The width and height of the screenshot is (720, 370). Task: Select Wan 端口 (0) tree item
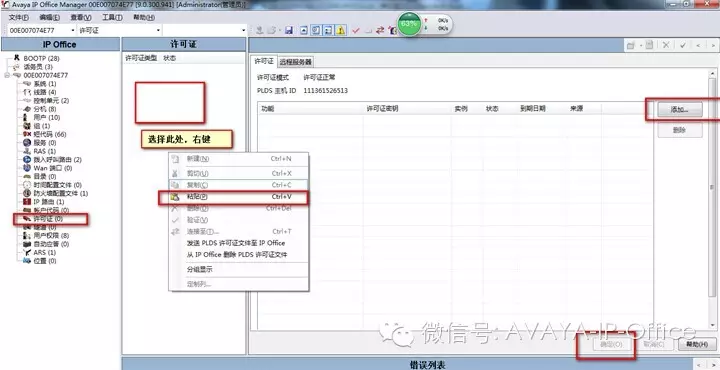[53, 168]
